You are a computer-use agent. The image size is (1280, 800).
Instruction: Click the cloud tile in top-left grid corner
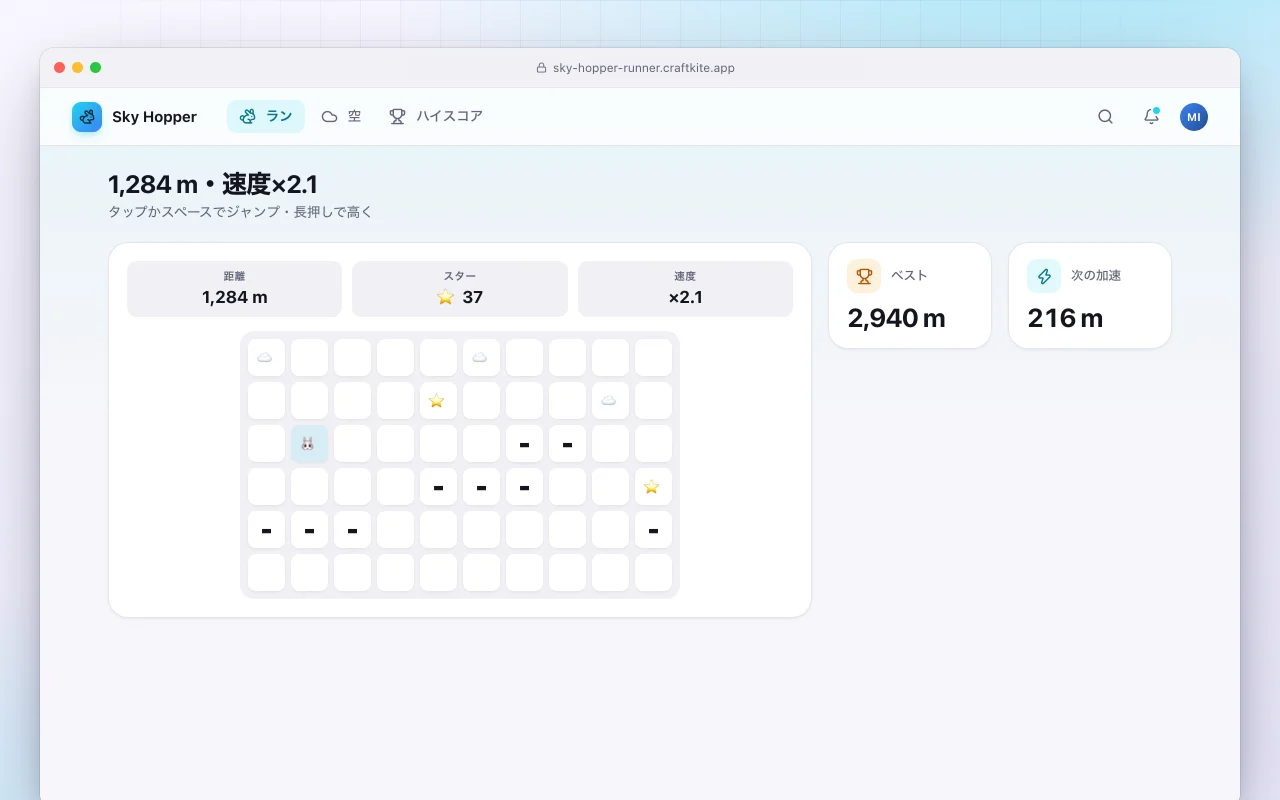266,357
